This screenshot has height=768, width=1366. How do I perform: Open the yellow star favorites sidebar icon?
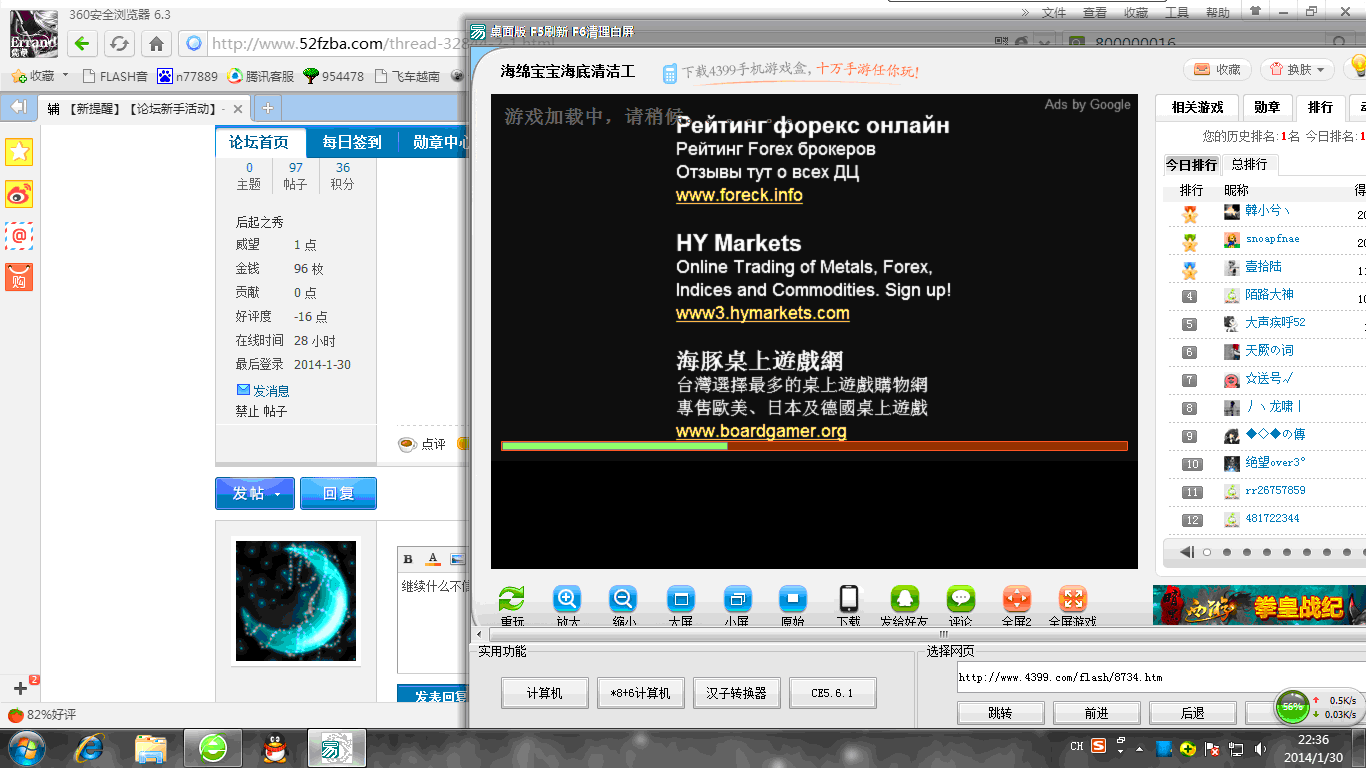coord(19,151)
